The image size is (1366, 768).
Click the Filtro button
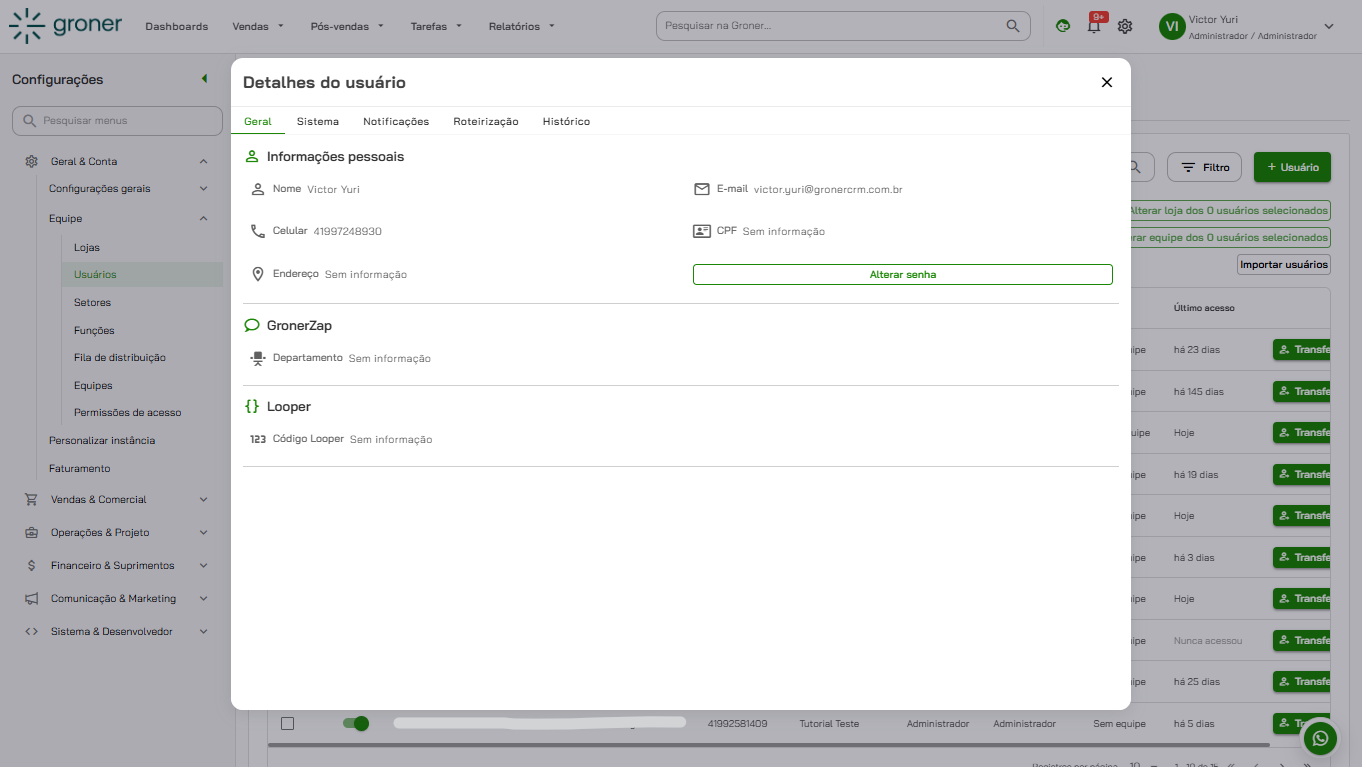[1205, 167]
